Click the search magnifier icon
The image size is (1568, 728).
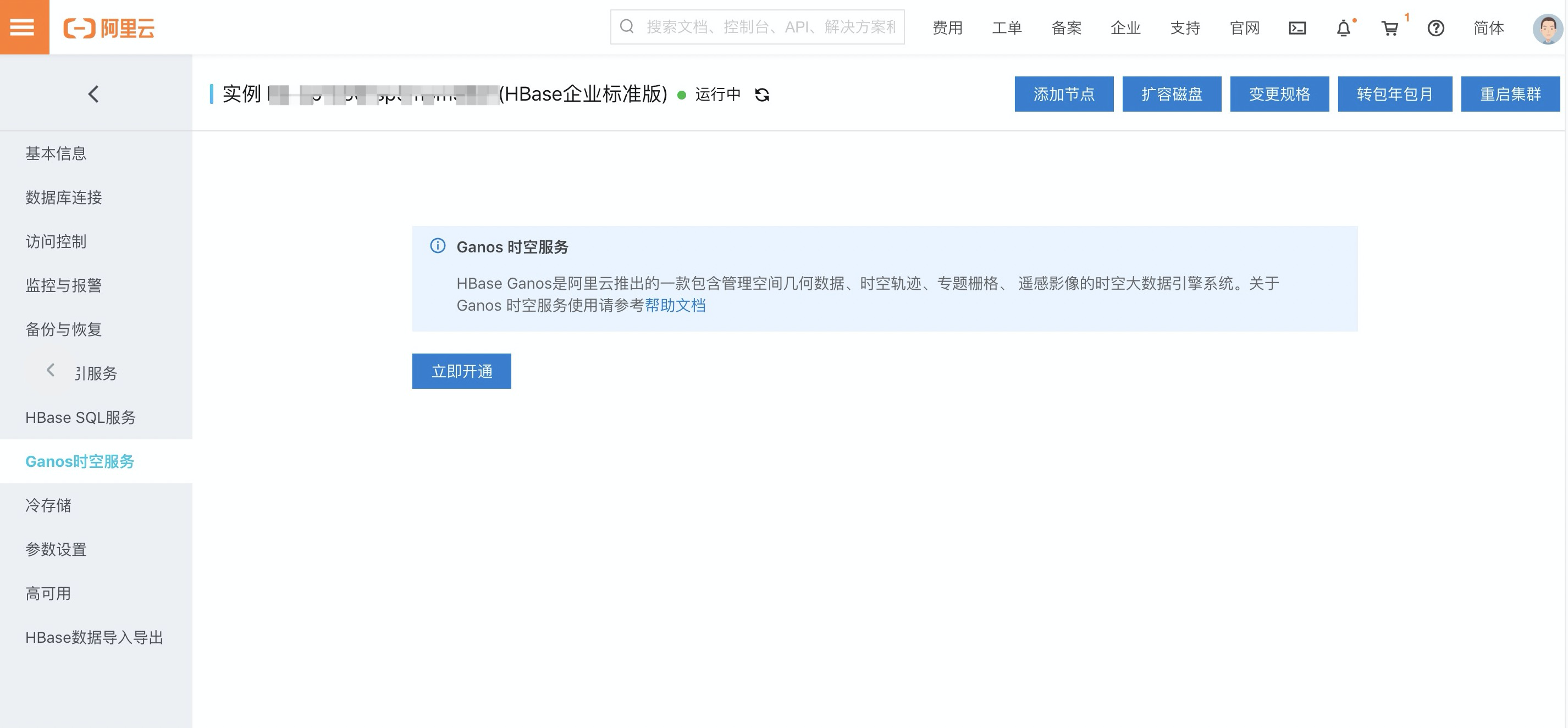627,27
